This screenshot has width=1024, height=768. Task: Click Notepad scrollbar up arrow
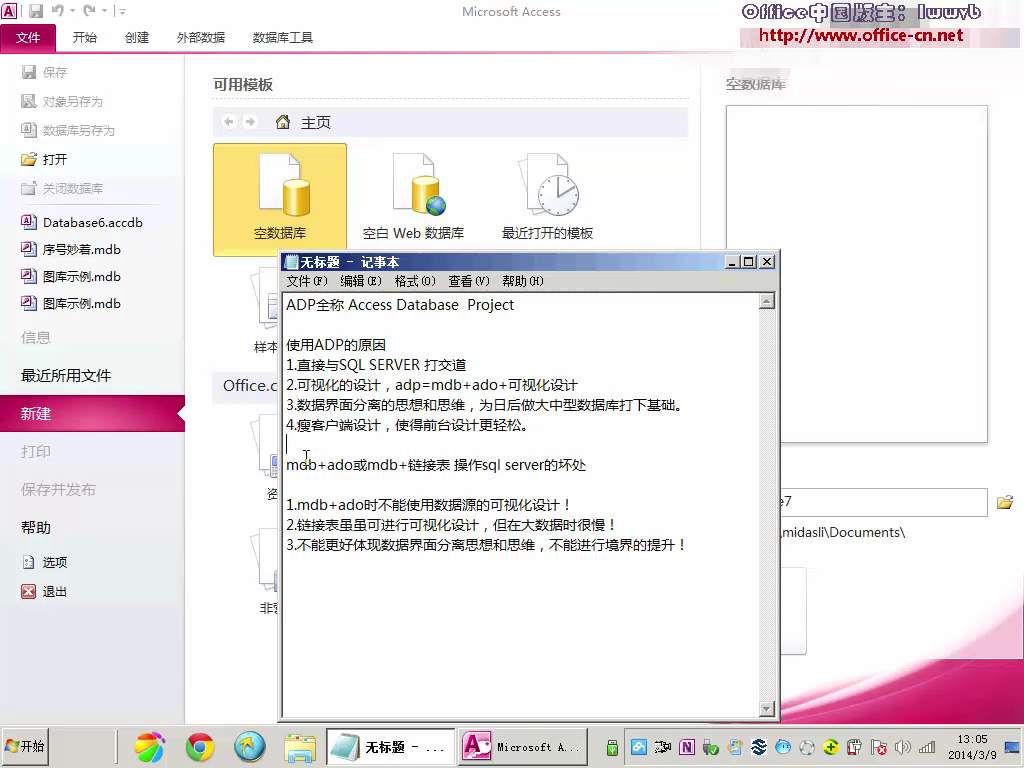tap(767, 301)
